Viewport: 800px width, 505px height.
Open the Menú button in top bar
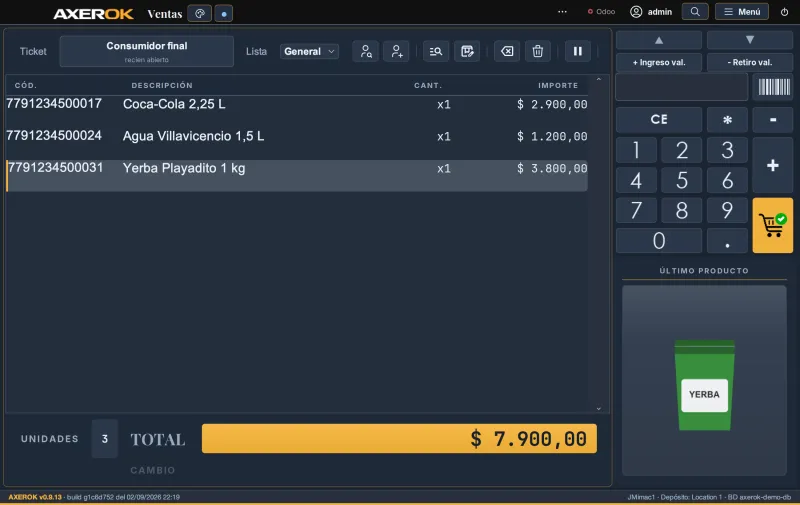(x=742, y=12)
